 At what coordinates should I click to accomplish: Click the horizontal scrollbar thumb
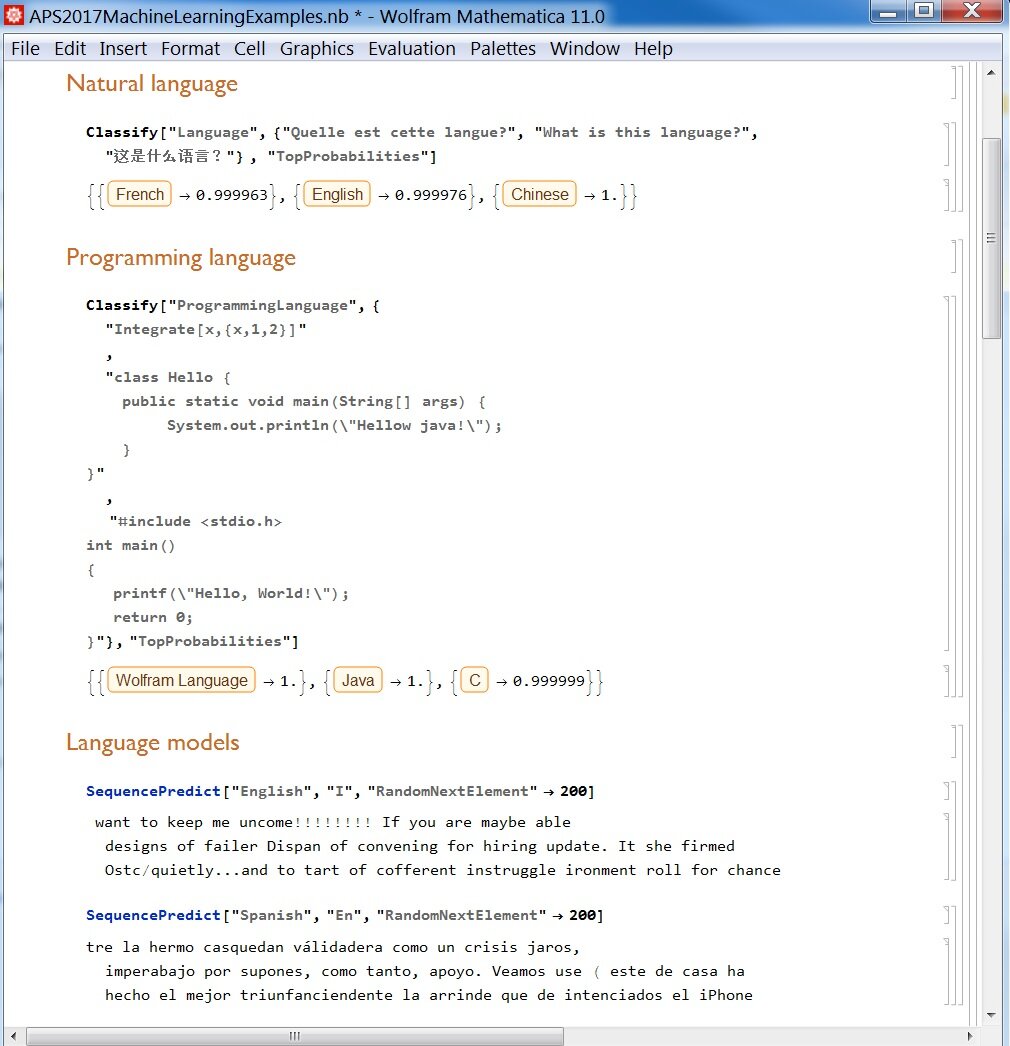coord(295,1036)
